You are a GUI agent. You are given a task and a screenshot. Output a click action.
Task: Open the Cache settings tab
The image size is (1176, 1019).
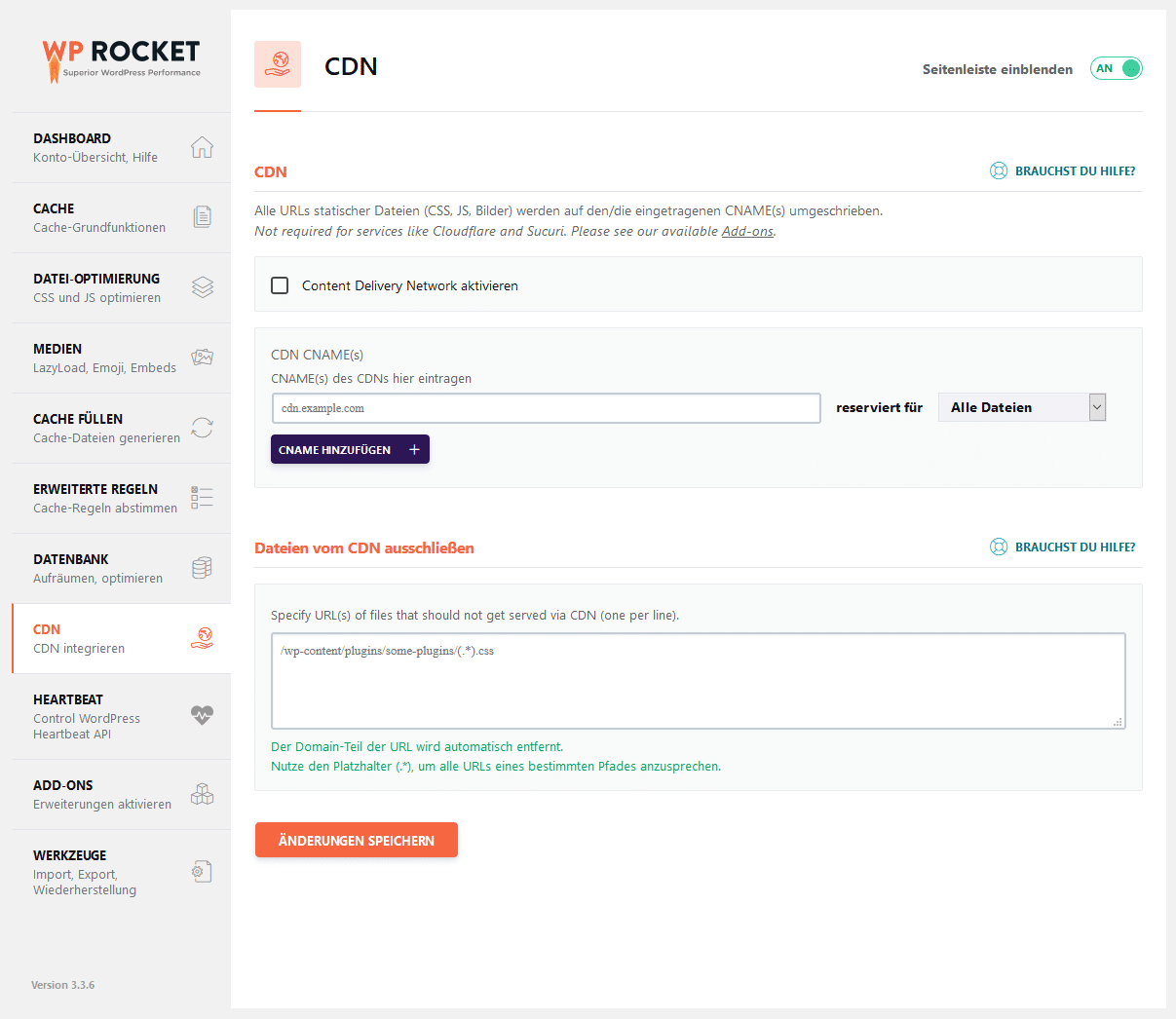[x=121, y=217]
